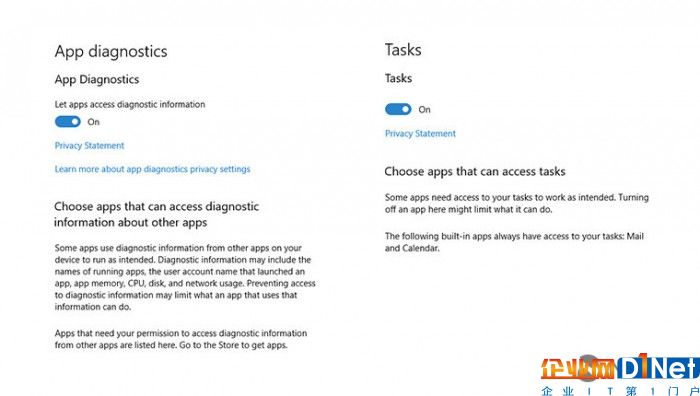Open Privacy Statement link under Tasks
The width and height of the screenshot is (700, 396).
pos(420,133)
